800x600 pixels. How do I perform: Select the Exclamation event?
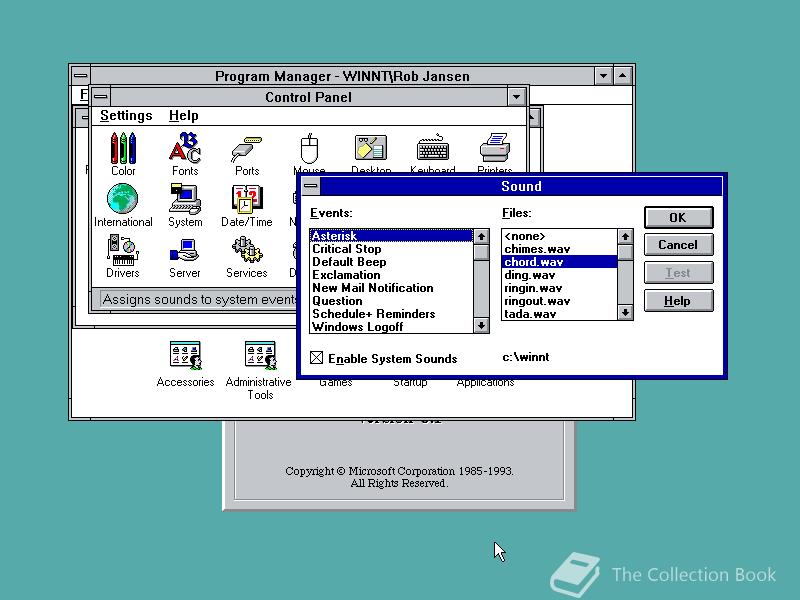pos(391,275)
